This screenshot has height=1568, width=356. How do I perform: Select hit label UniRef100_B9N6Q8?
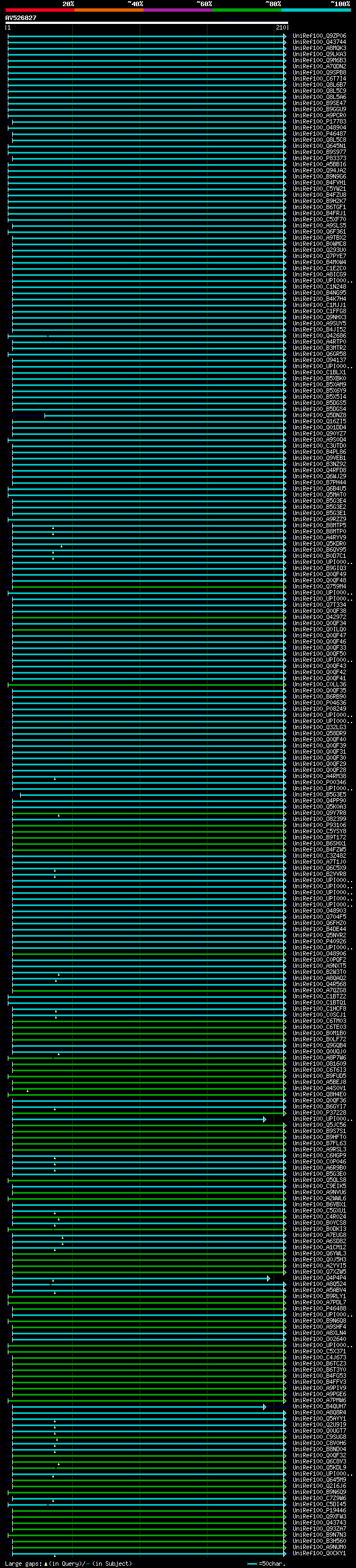coord(319,1321)
